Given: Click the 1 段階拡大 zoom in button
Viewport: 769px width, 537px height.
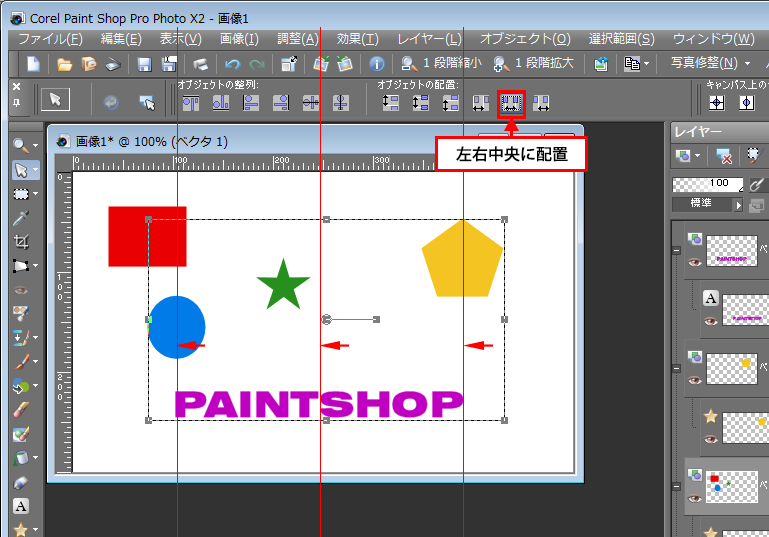Looking at the screenshot, I should click(533, 63).
